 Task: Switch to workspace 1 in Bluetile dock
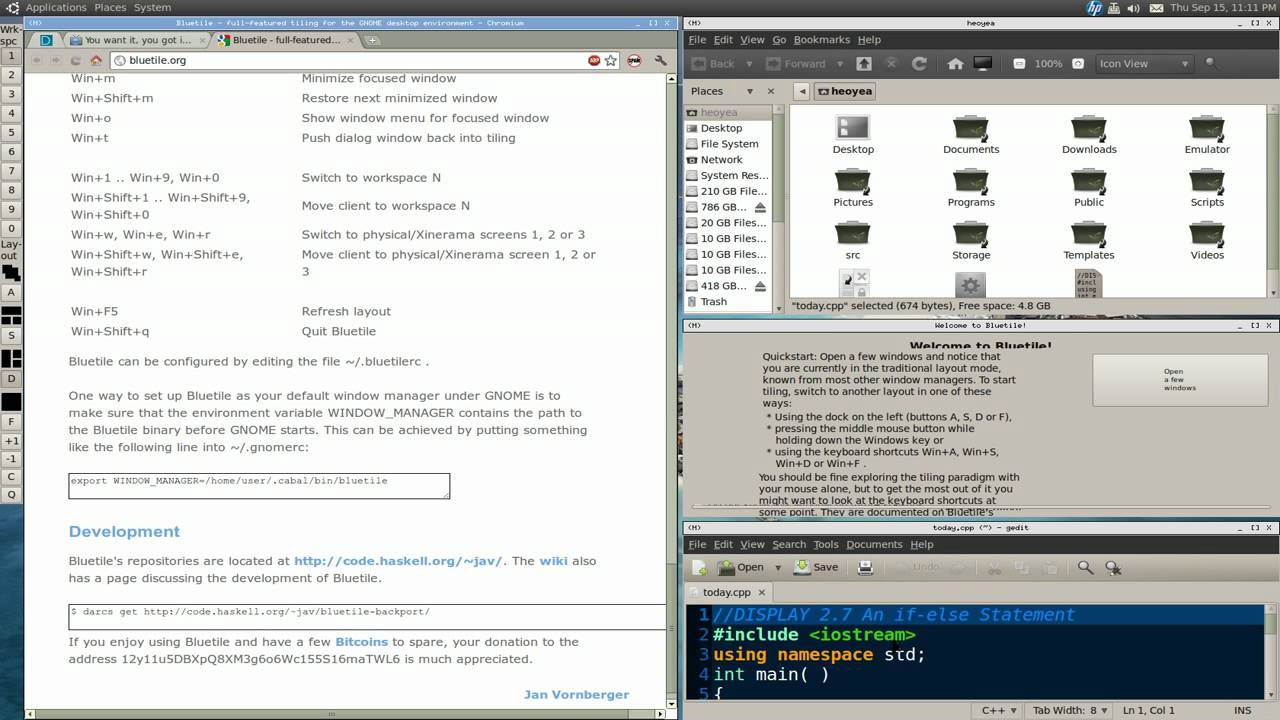click(x=11, y=56)
